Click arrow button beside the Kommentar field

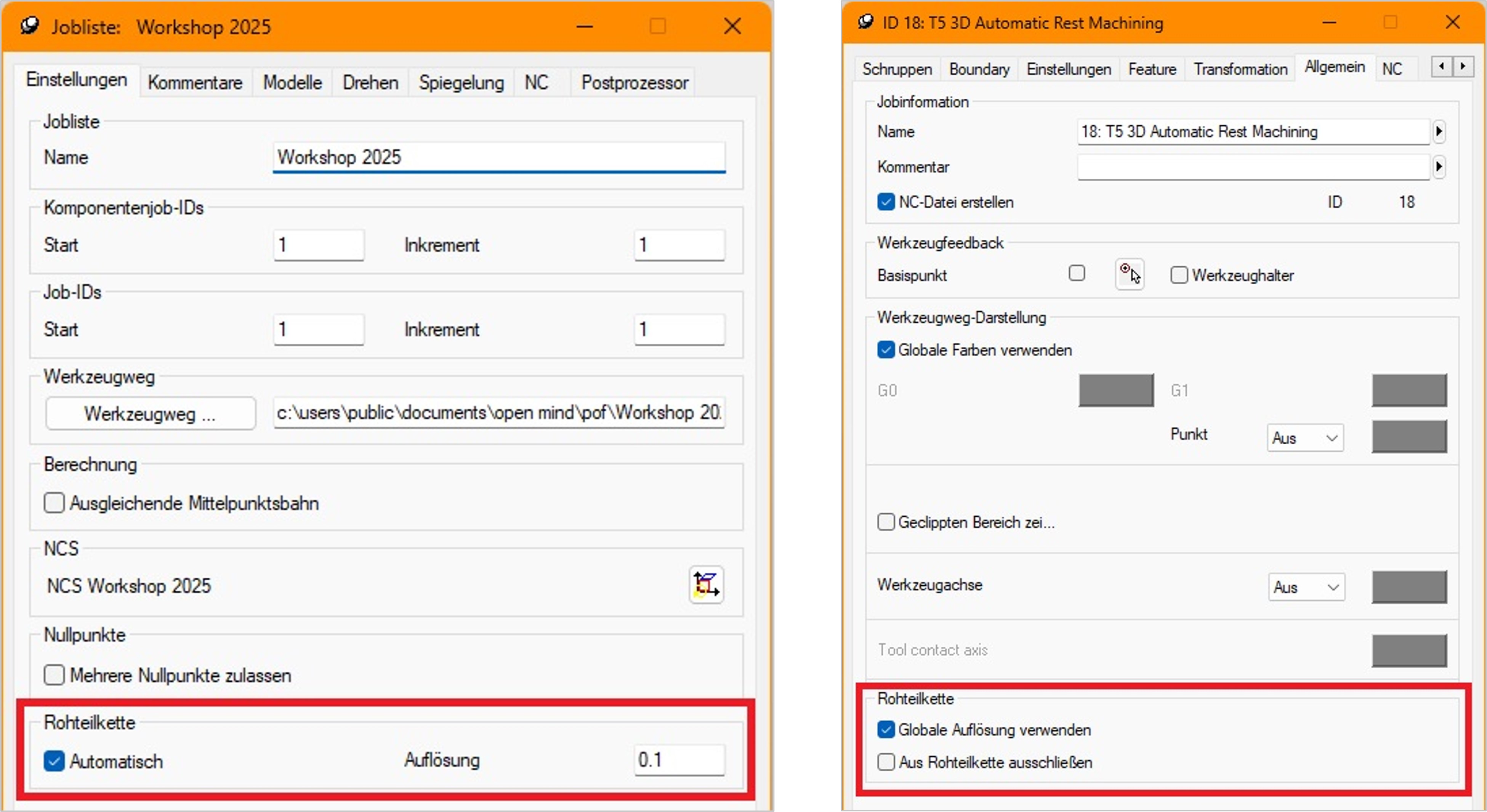[x=1439, y=167]
